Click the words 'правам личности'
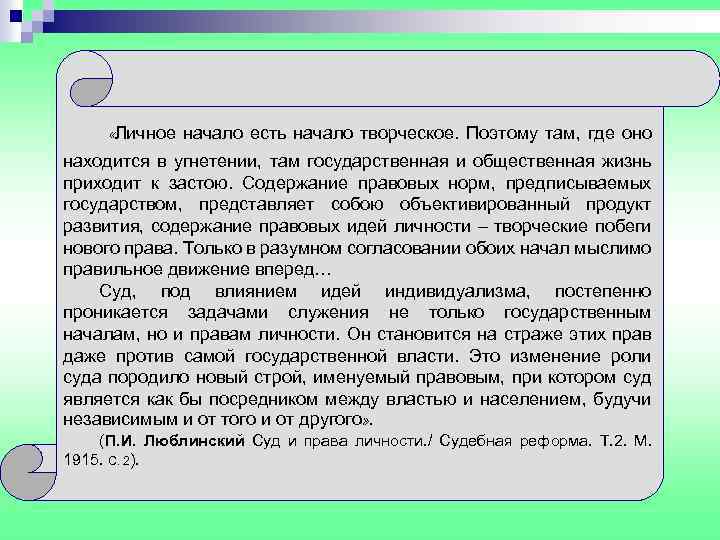Viewport: 720px width, 540px height. pyautogui.click(x=264, y=334)
